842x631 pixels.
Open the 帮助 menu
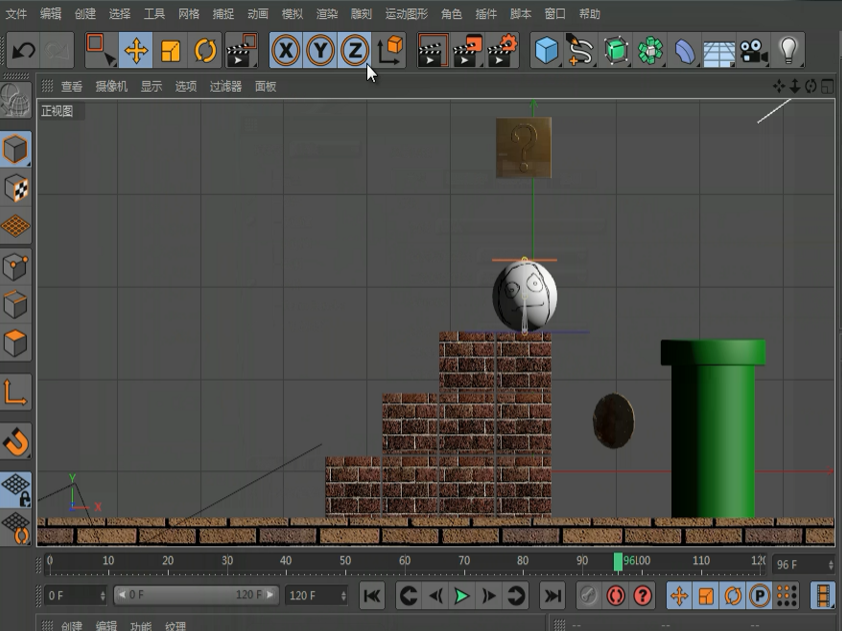(590, 14)
